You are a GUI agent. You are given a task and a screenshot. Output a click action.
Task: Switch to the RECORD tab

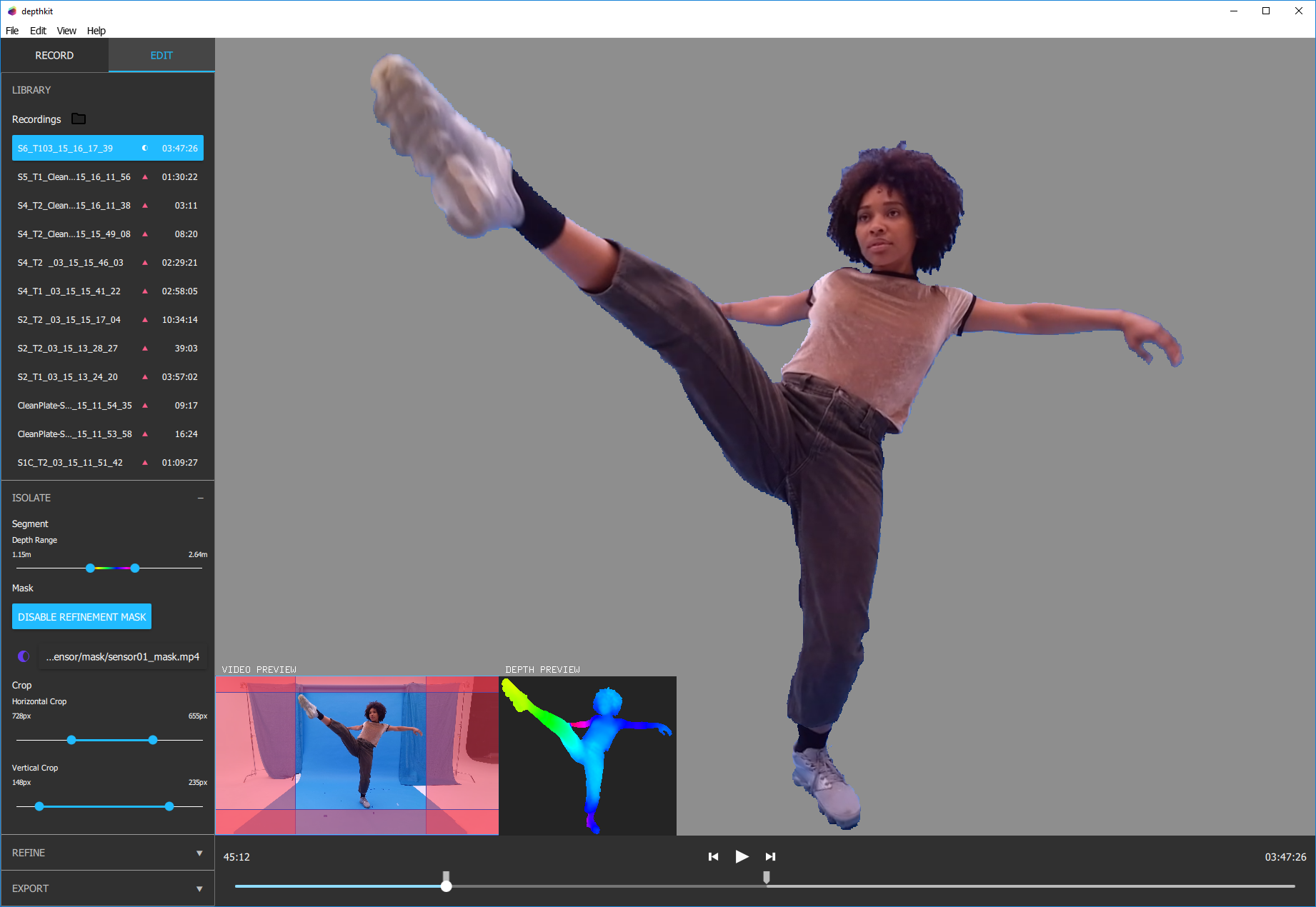[54, 56]
